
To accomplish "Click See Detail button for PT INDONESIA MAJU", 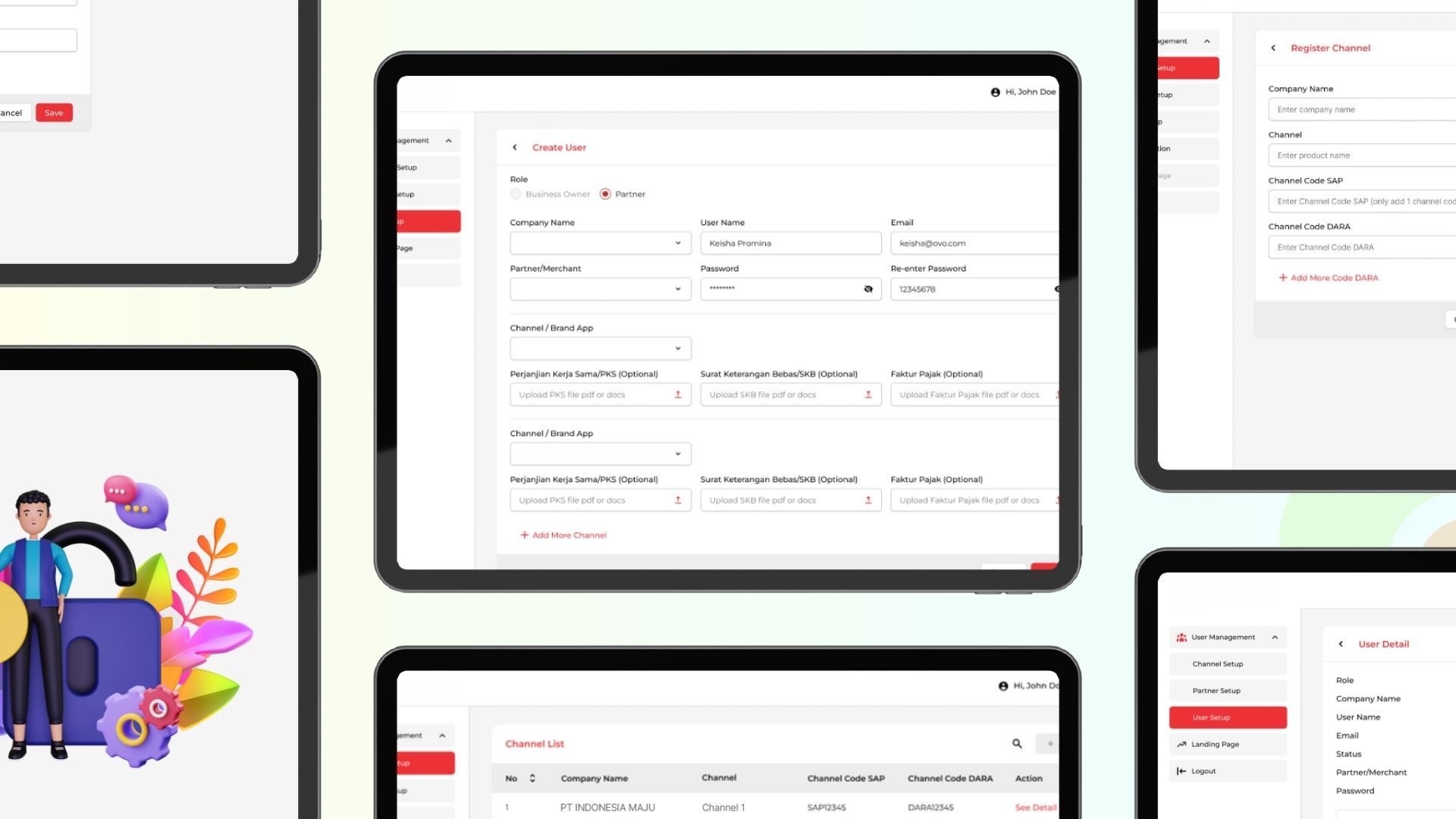I will pyautogui.click(x=1035, y=807).
